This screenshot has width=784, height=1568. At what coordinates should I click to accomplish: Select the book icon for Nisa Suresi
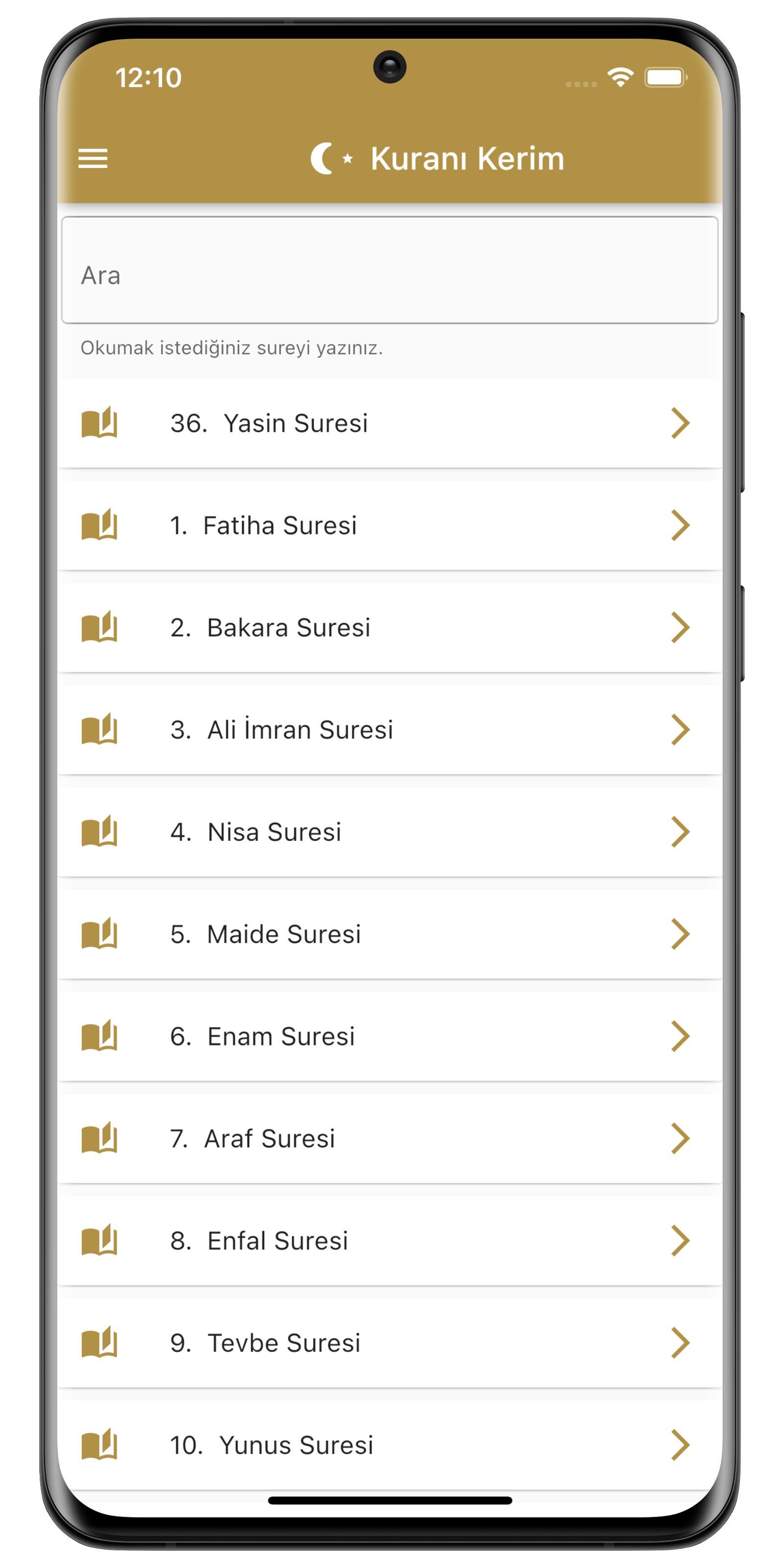coord(99,832)
